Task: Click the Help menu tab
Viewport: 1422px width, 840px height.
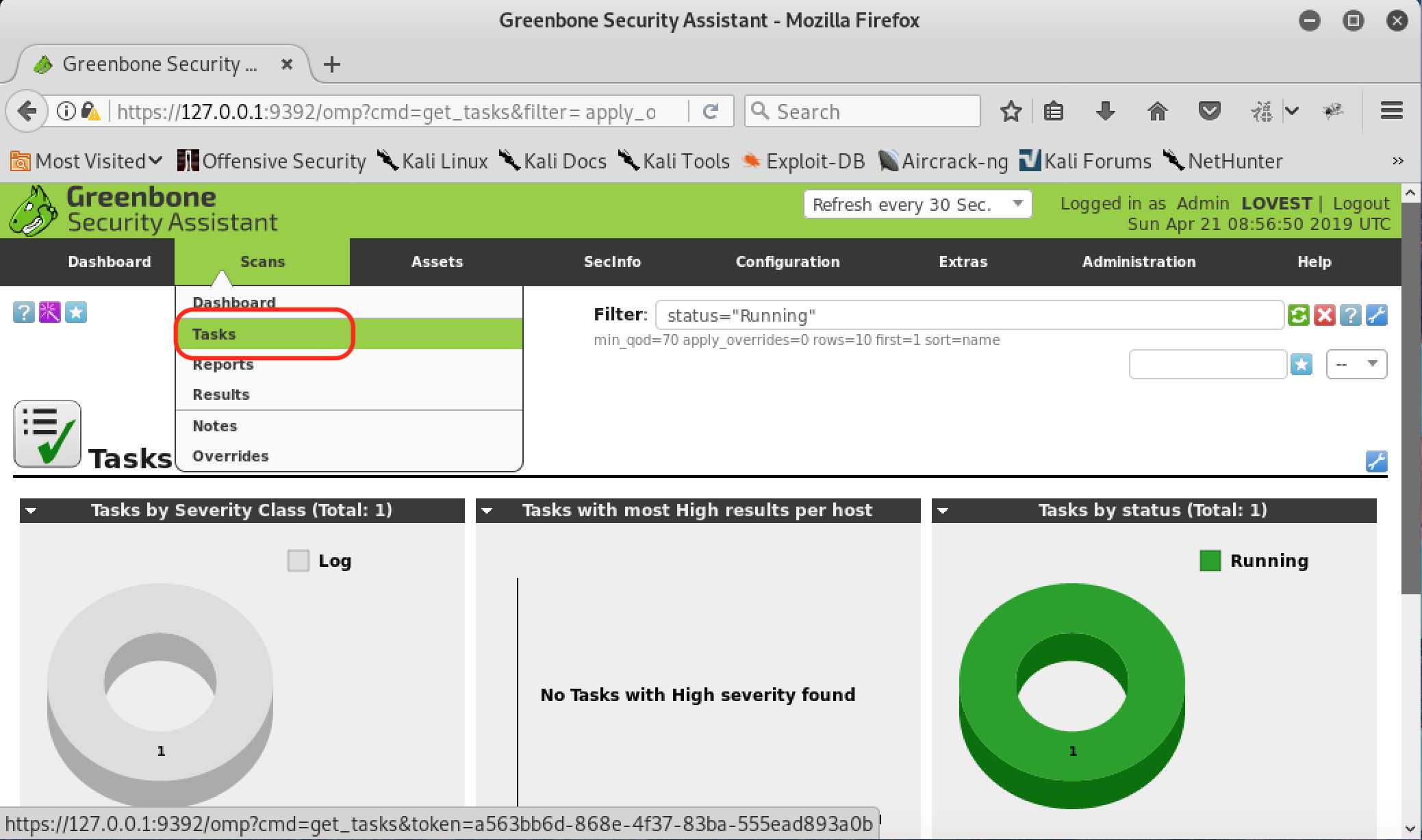Action: [x=1314, y=262]
